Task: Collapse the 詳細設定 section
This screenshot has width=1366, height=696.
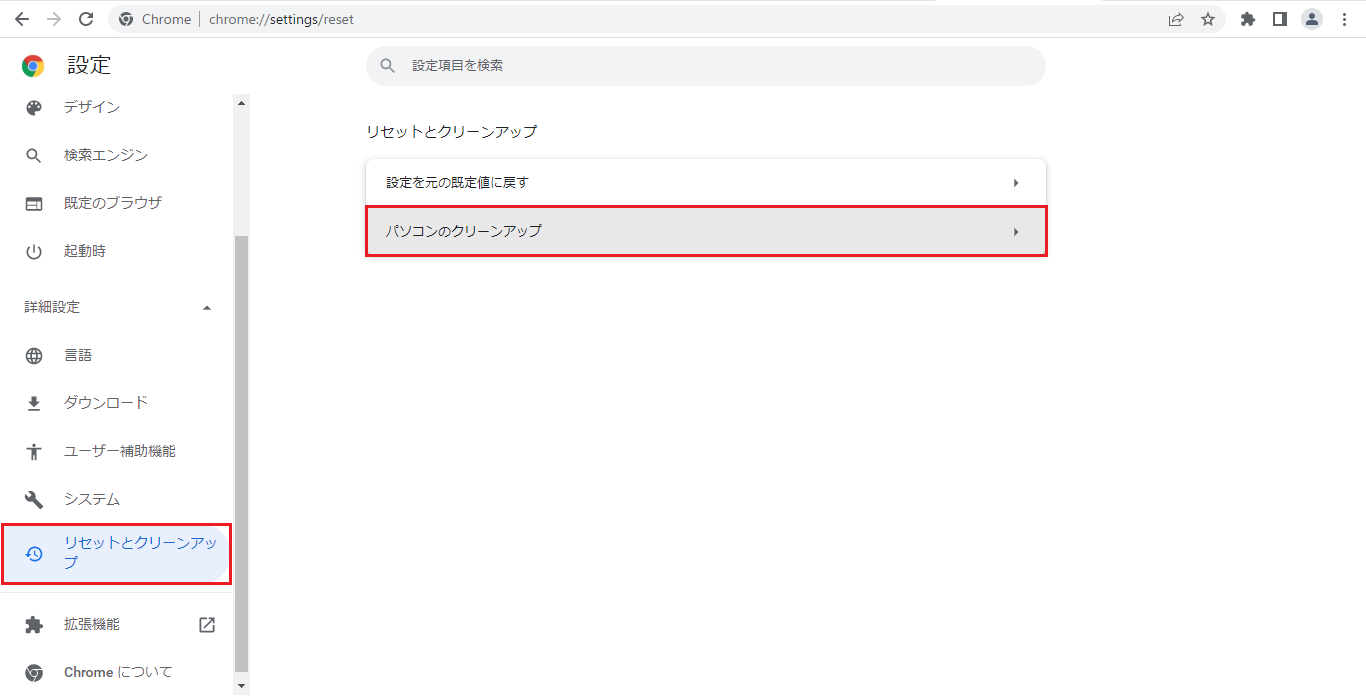Action: click(207, 308)
